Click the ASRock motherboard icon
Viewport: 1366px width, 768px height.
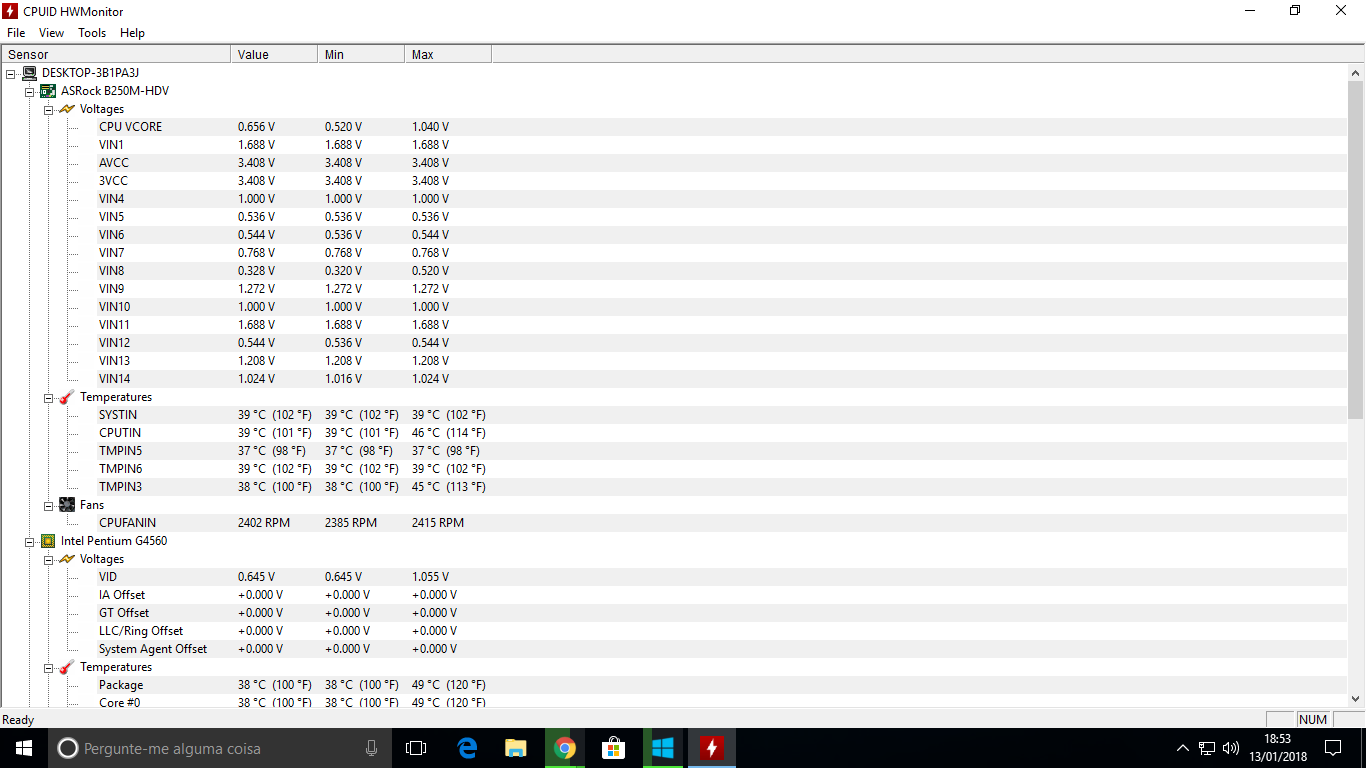(x=48, y=91)
